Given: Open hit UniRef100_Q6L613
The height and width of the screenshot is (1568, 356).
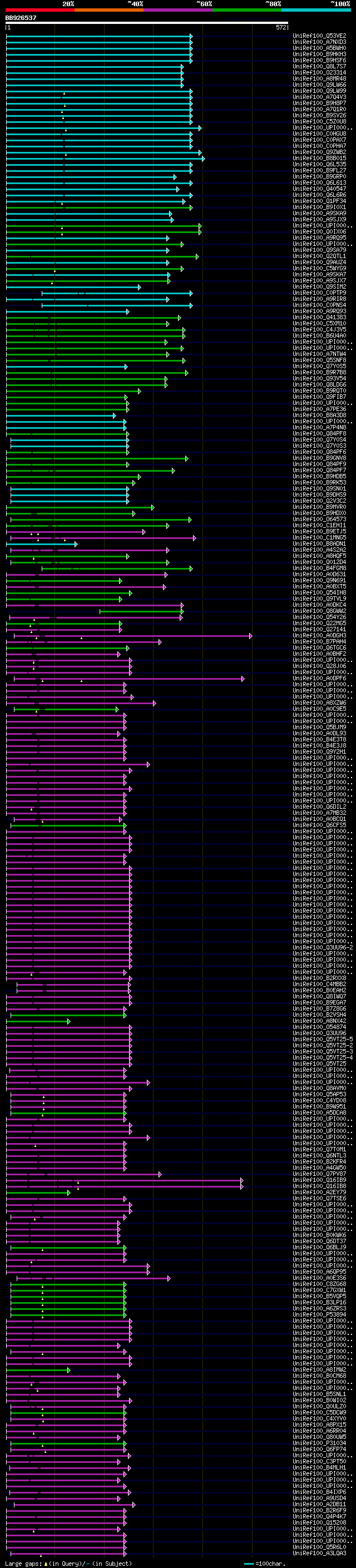Looking at the screenshot, I should point(319,182).
